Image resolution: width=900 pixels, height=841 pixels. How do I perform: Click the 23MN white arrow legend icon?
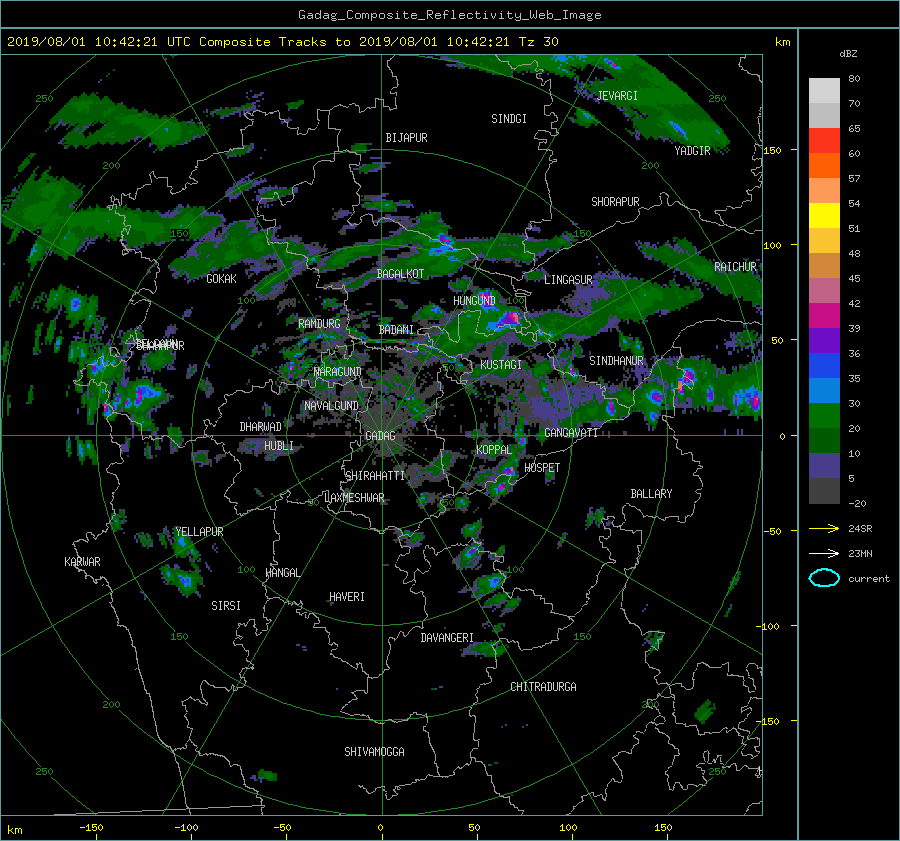tap(824, 553)
